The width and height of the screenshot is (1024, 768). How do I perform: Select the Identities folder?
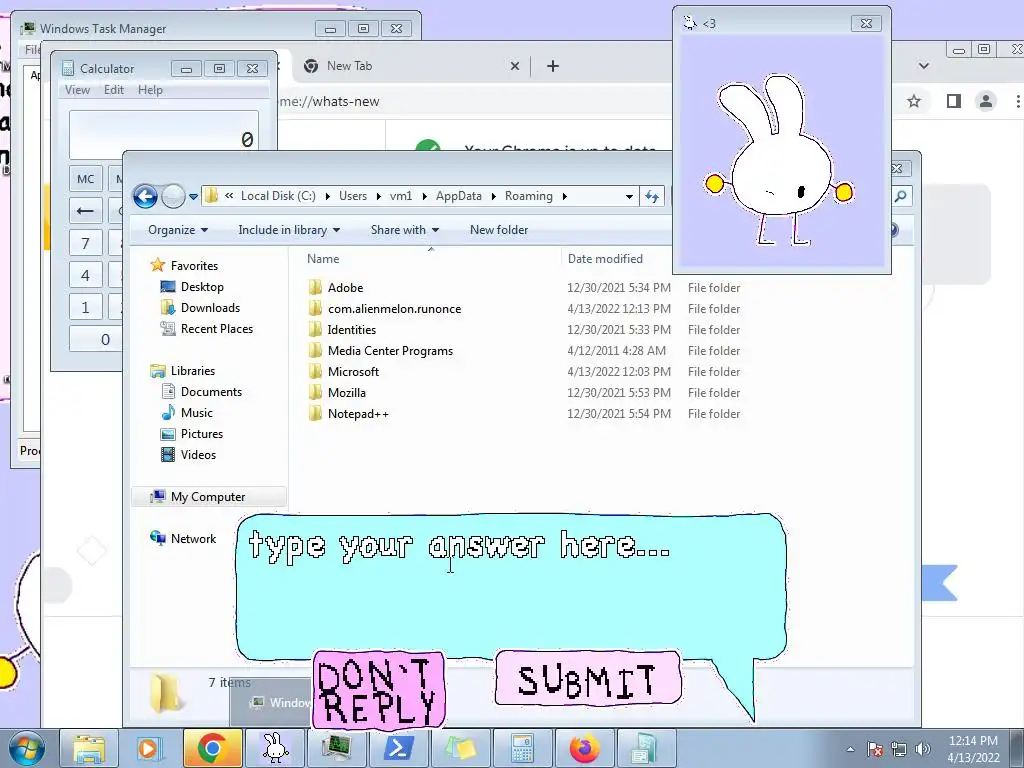tap(342, 330)
